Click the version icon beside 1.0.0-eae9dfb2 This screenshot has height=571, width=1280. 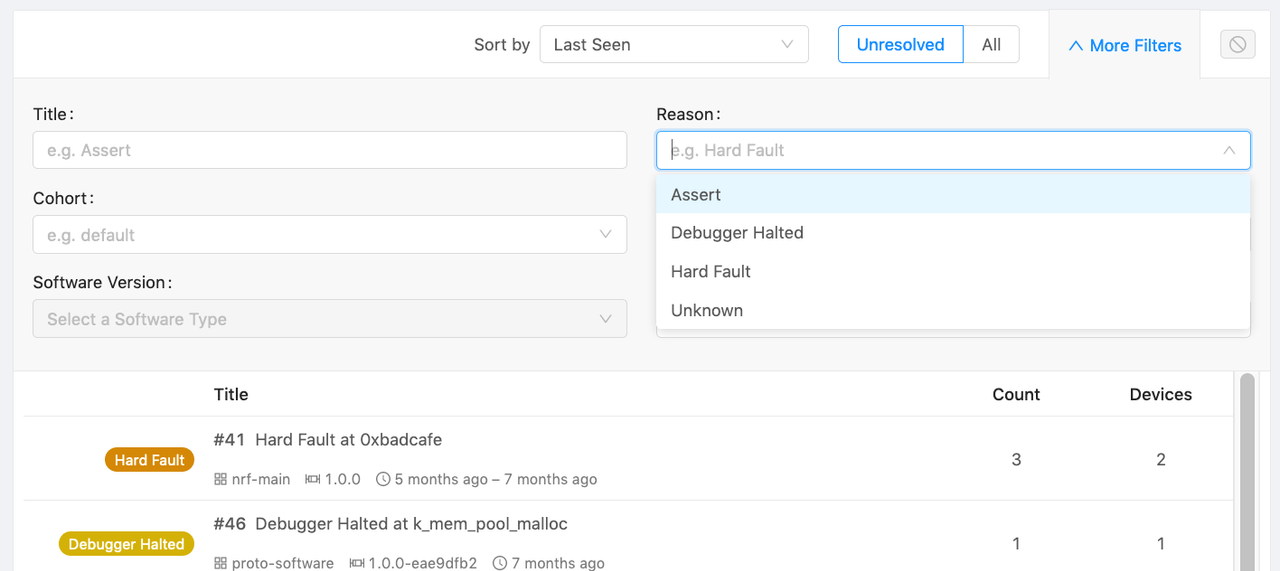(357, 563)
